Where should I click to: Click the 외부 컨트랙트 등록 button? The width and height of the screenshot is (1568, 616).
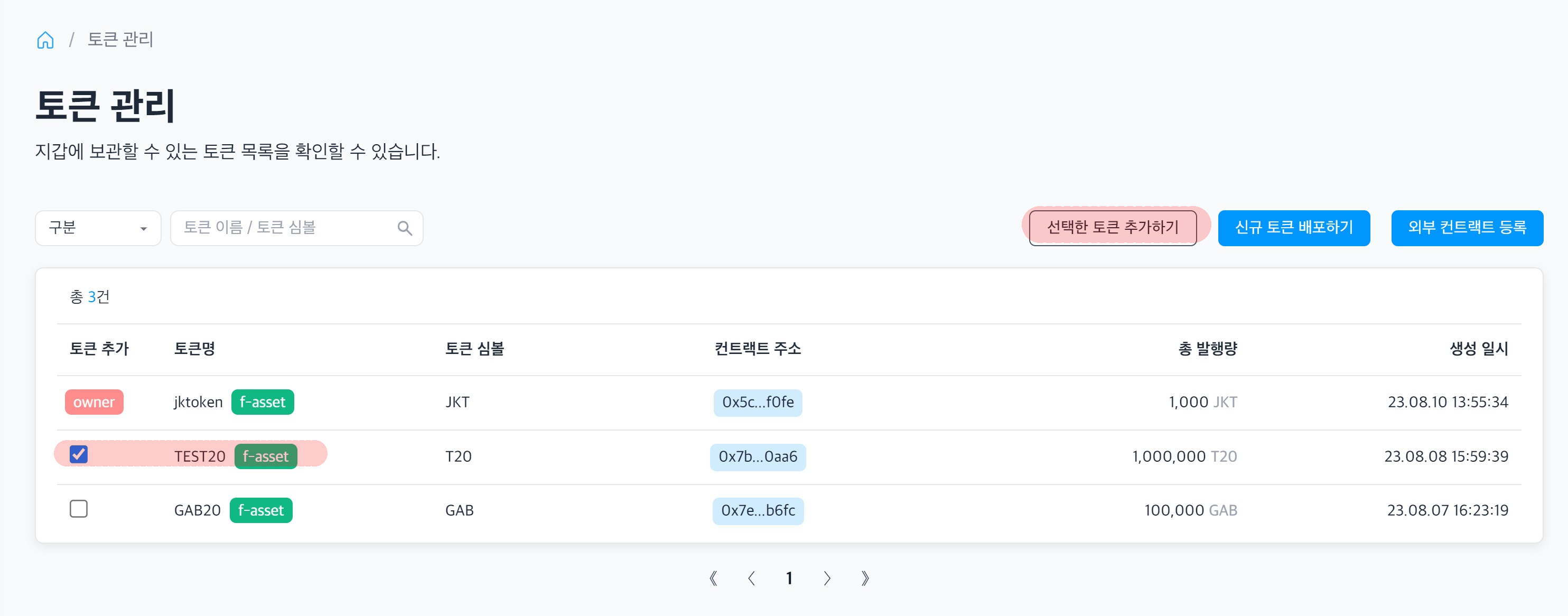[x=1462, y=226]
